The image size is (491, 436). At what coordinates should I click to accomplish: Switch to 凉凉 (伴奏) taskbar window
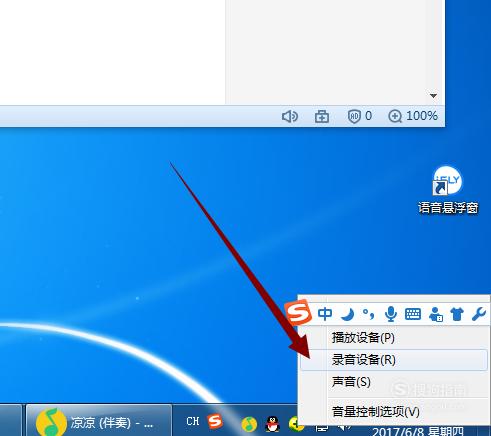pyautogui.click(x=99, y=421)
